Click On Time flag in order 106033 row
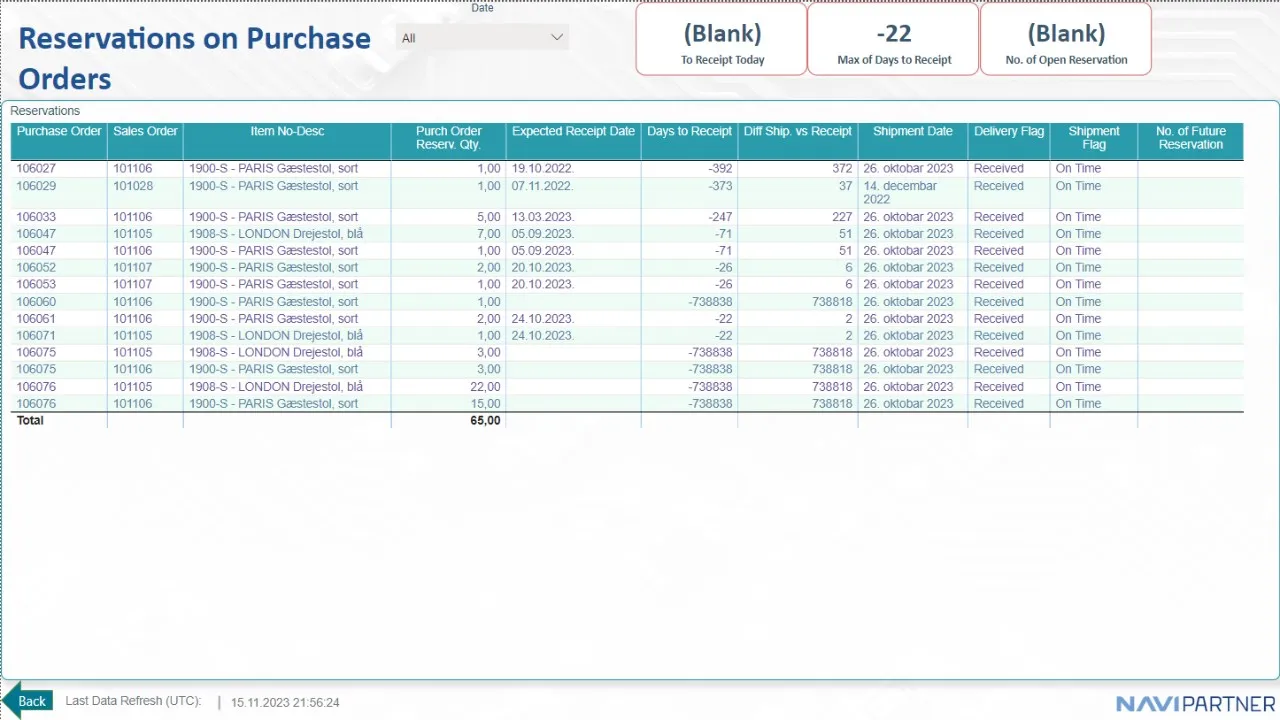The width and height of the screenshot is (1280, 720). 1078,217
